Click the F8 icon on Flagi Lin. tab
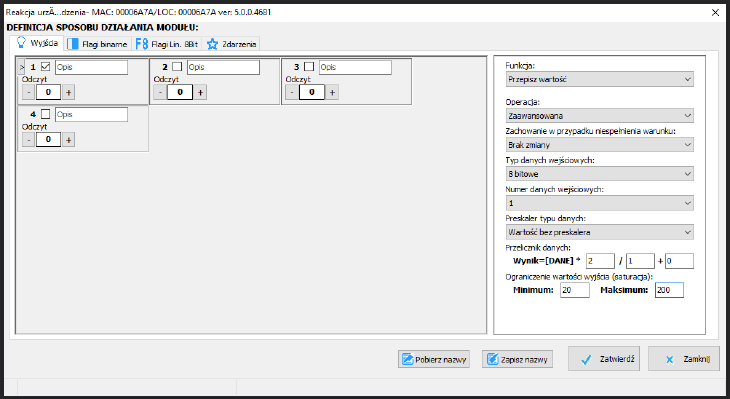 [x=142, y=44]
